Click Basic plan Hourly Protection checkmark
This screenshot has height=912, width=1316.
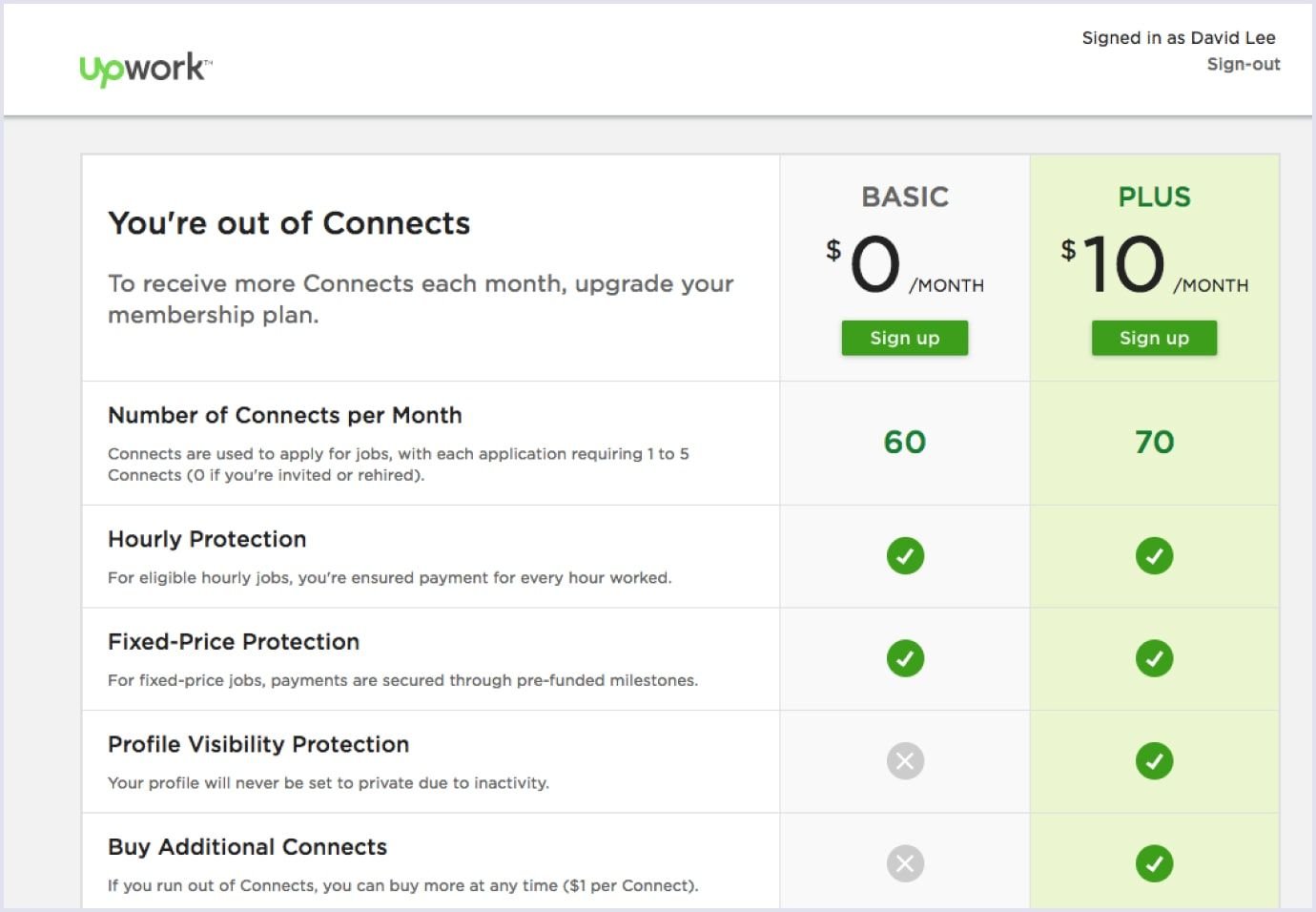click(905, 555)
